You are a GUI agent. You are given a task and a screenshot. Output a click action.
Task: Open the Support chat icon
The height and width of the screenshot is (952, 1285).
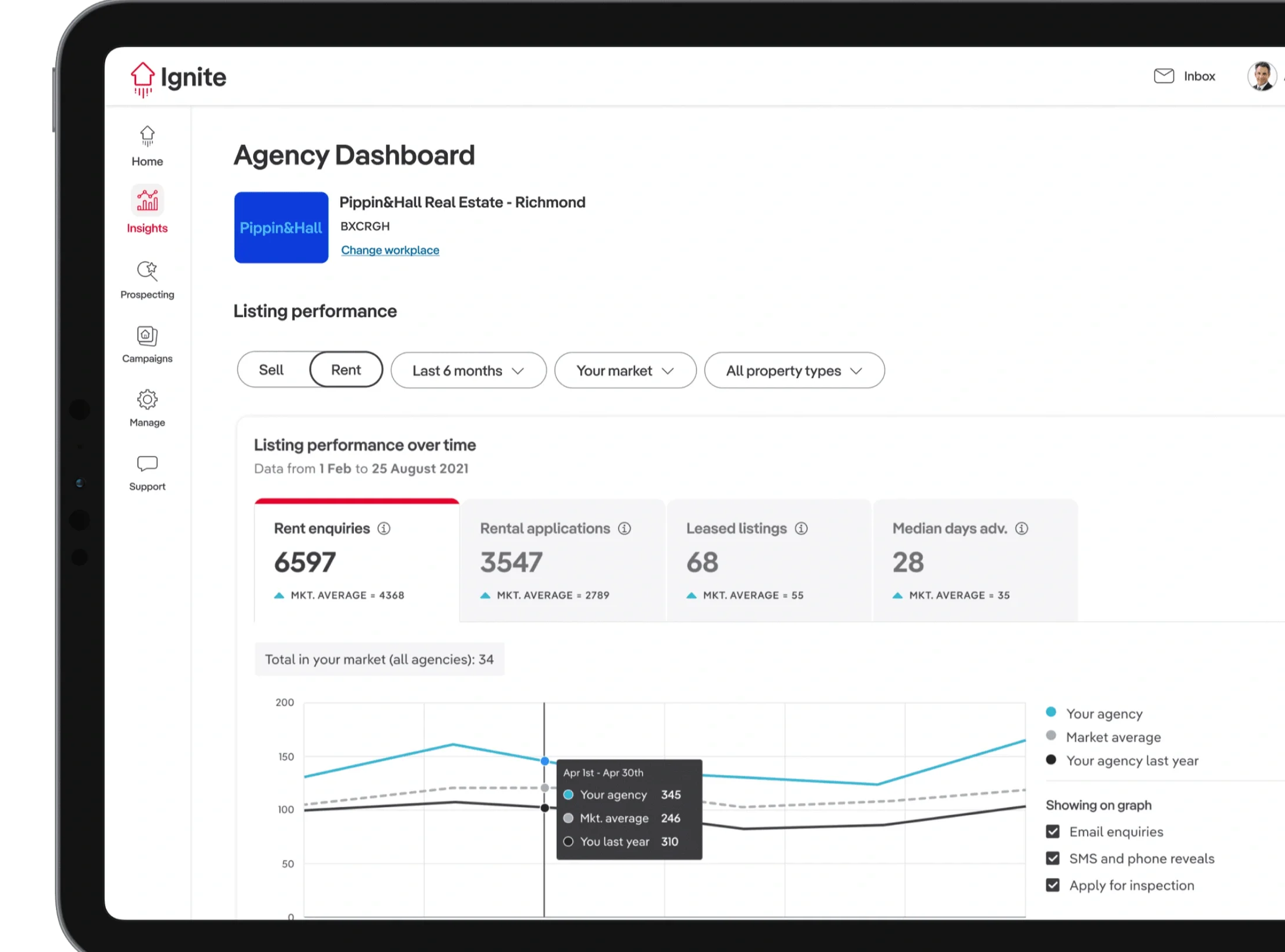(x=147, y=464)
